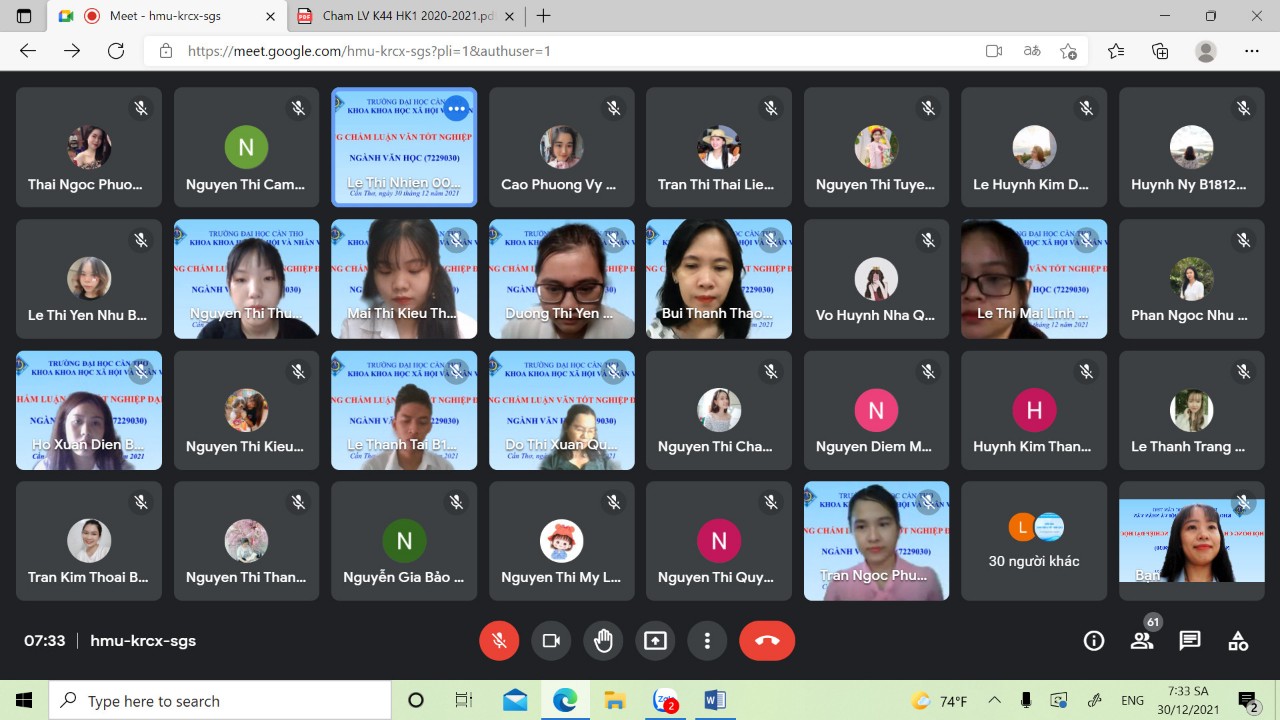Leave the call with red hang-up button

tap(767, 641)
